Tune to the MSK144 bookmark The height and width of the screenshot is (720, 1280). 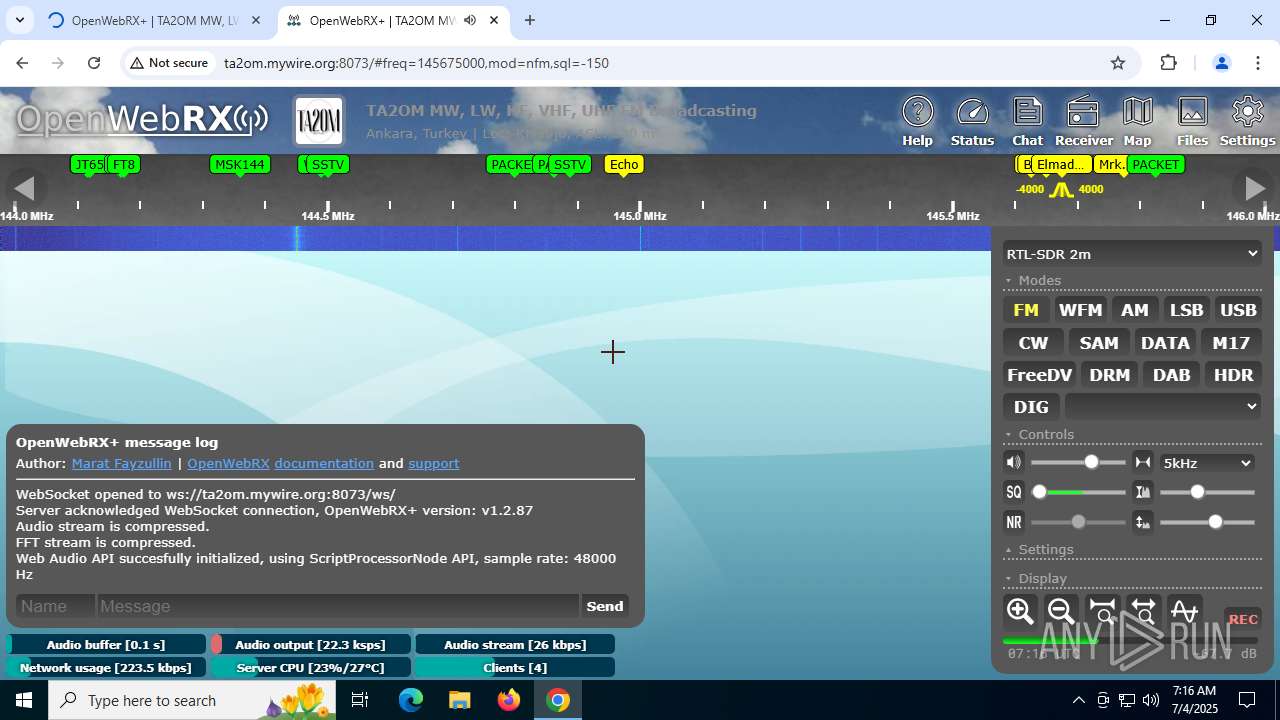click(x=240, y=164)
